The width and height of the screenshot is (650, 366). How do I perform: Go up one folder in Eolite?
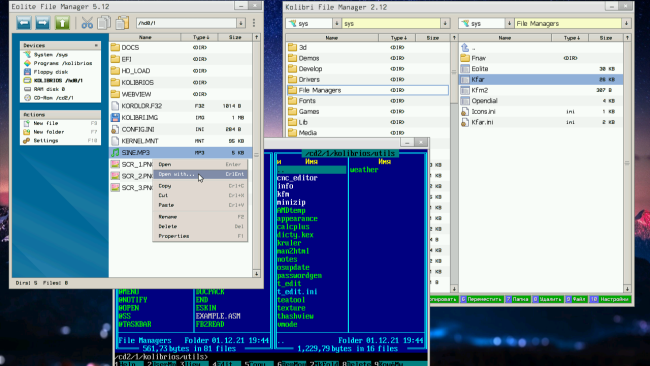coord(62,23)
